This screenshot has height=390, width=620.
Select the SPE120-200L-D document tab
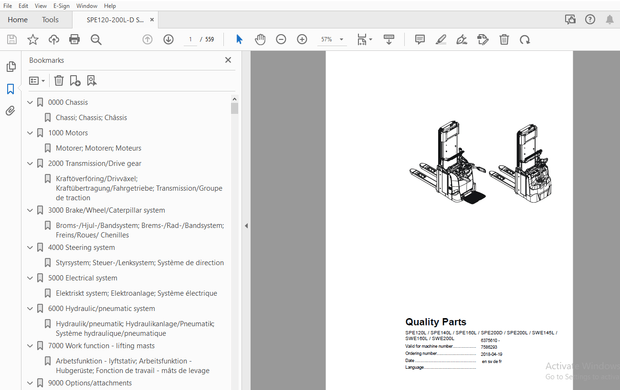115,20
